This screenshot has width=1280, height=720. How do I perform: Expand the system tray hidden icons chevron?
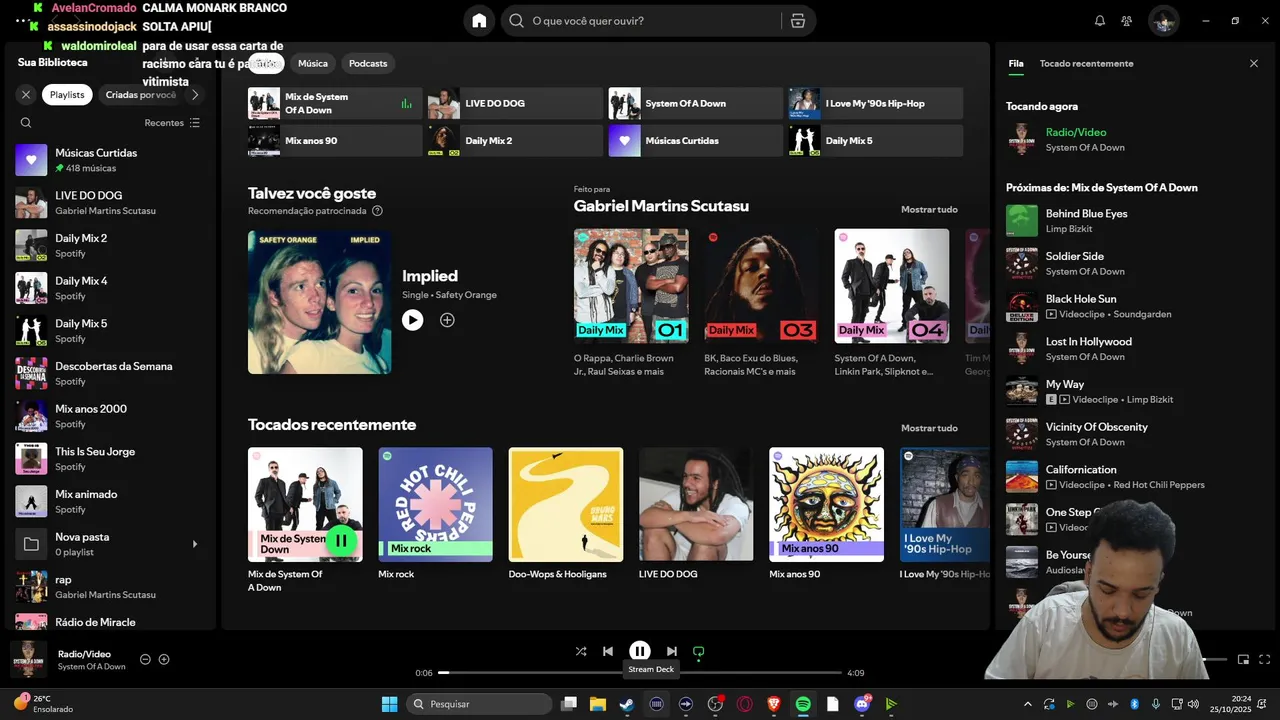click(x=1027, y=704)
